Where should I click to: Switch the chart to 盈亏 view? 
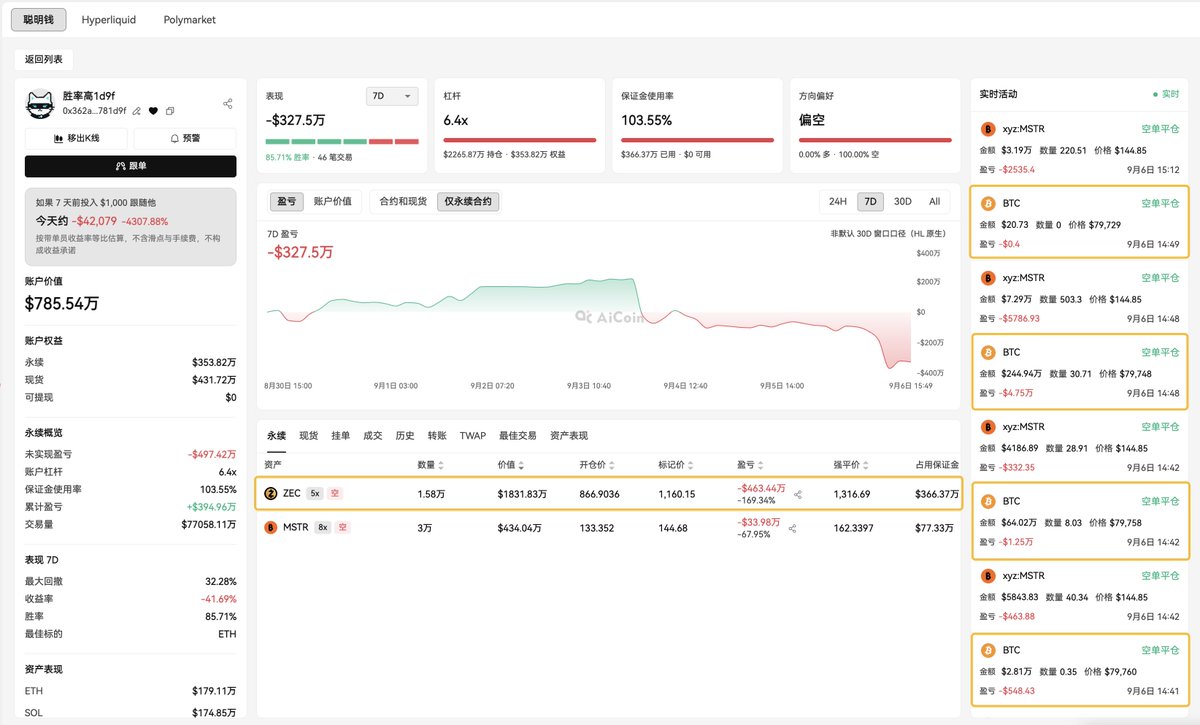[x=285, y=201]
